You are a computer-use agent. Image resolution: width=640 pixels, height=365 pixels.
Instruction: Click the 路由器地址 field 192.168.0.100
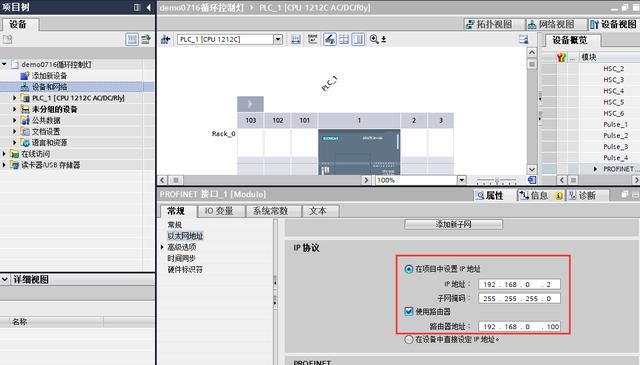(x=519, y=327)
